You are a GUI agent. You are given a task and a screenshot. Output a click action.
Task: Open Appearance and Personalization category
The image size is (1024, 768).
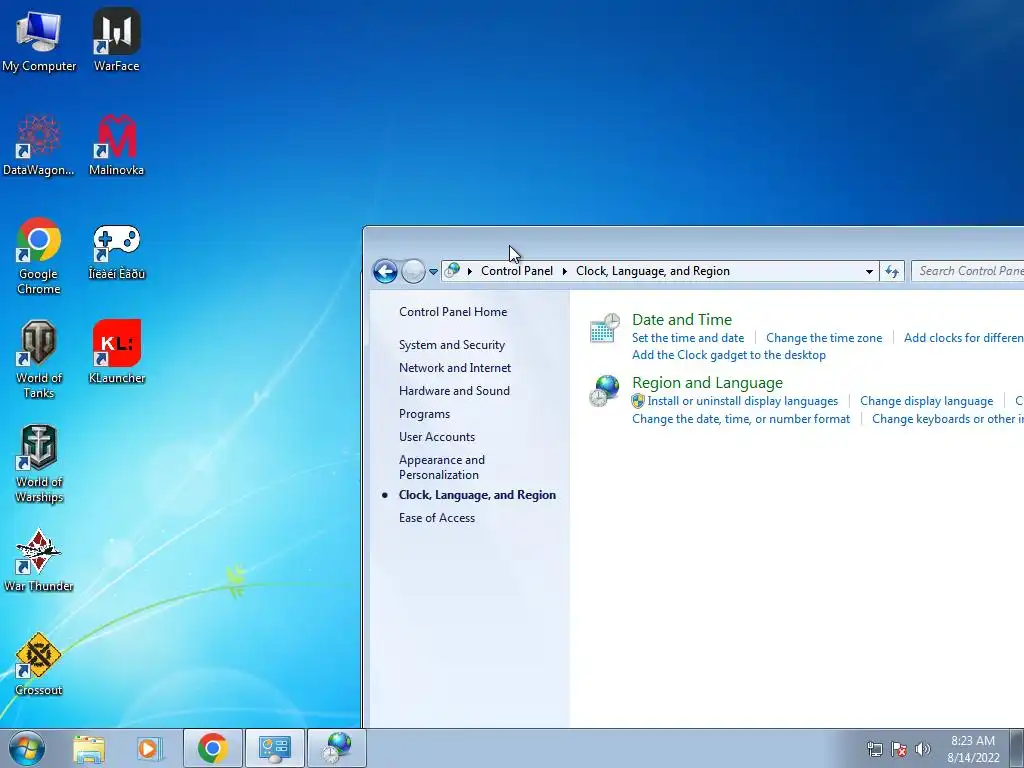[x=442, y=468]
